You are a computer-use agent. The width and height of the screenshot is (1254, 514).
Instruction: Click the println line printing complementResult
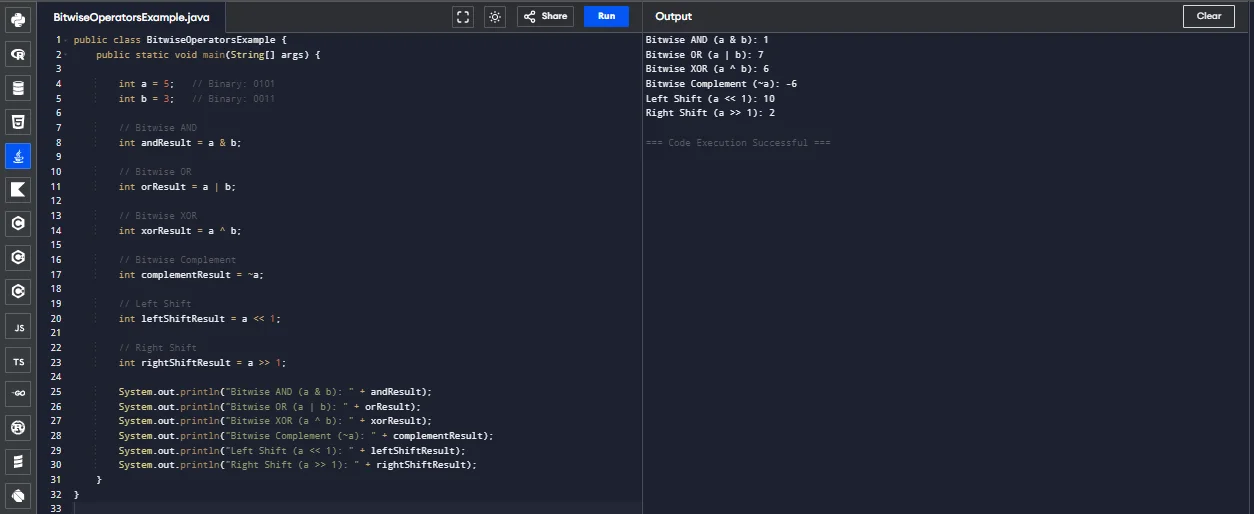pos(306,436)
